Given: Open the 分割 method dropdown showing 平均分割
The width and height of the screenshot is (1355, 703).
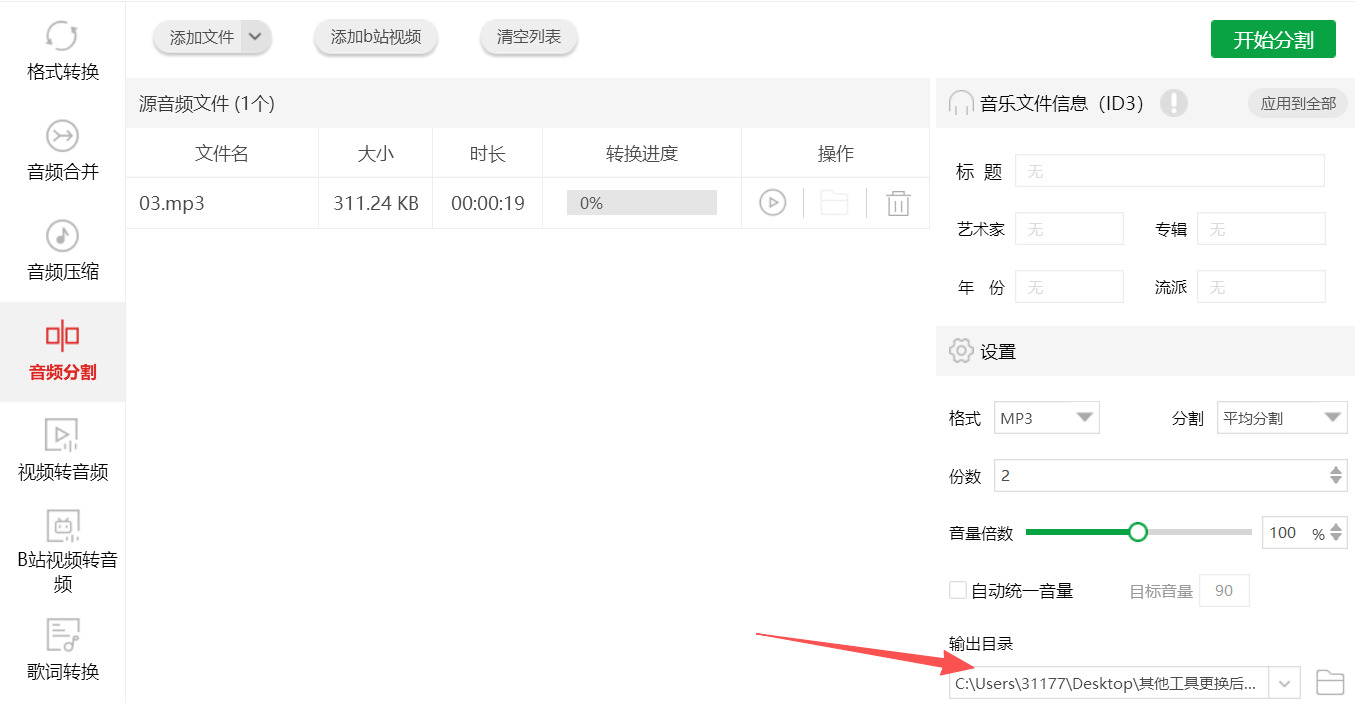Looking at the screenshot, I should [1281, 417].
